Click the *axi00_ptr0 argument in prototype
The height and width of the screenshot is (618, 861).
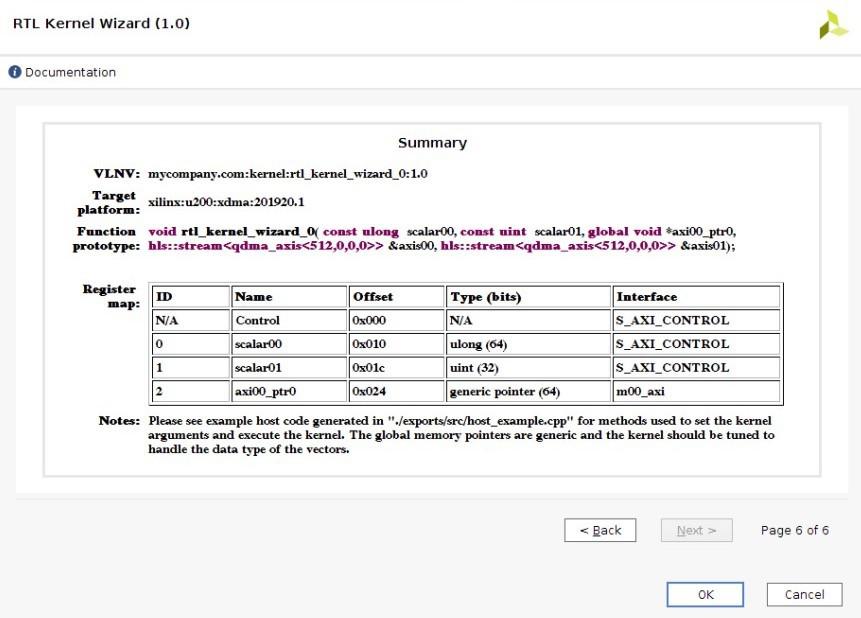click(700, 231)
